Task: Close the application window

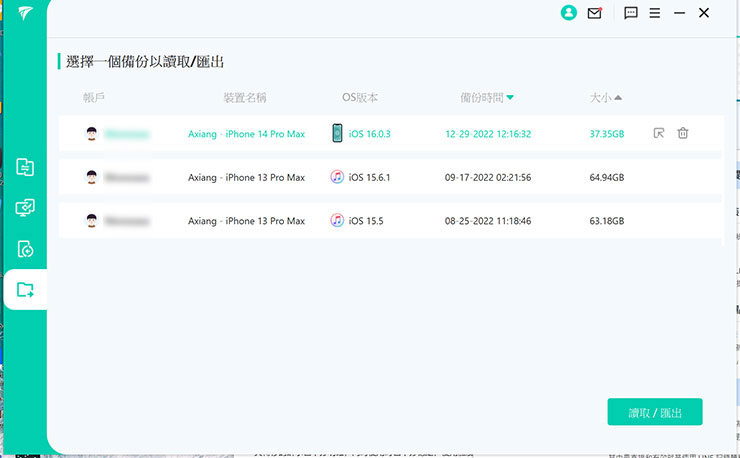Action: point(704,13)
